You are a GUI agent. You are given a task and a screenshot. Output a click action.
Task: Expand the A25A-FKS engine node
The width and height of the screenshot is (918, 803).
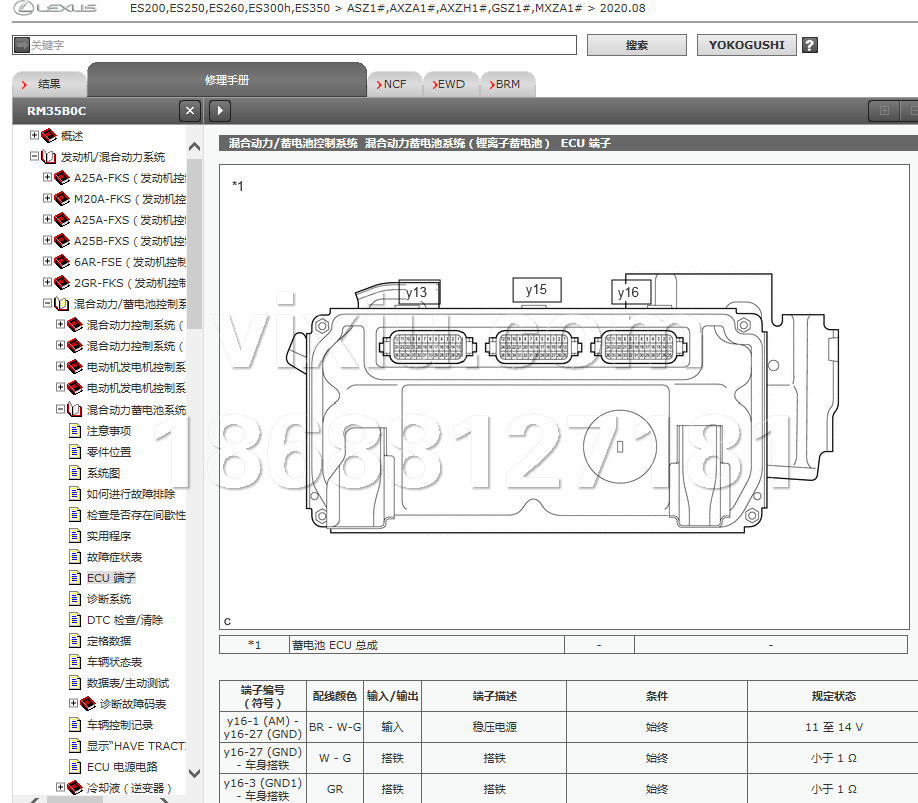[x=47, y=178]
